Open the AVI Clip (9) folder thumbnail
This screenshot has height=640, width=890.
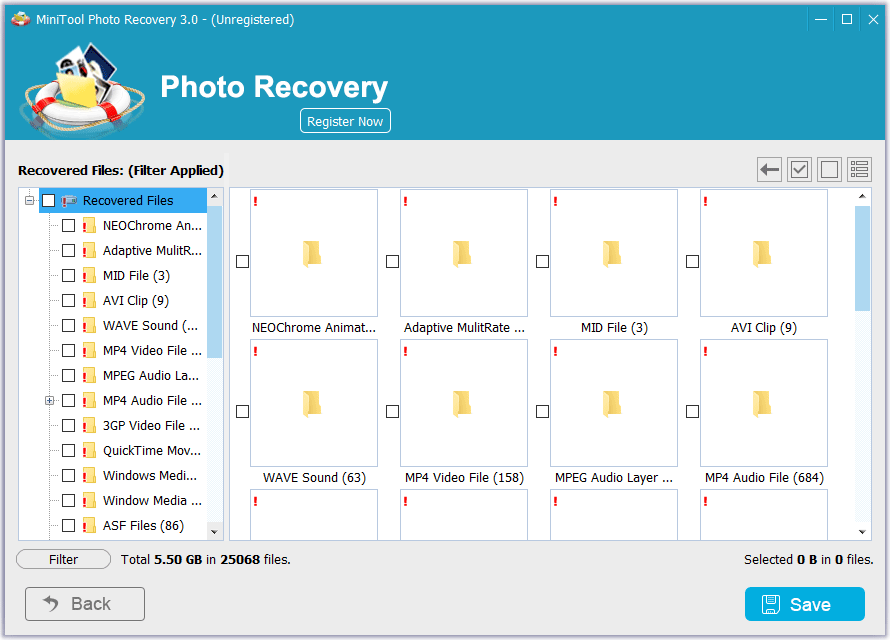tap(763, 253)
